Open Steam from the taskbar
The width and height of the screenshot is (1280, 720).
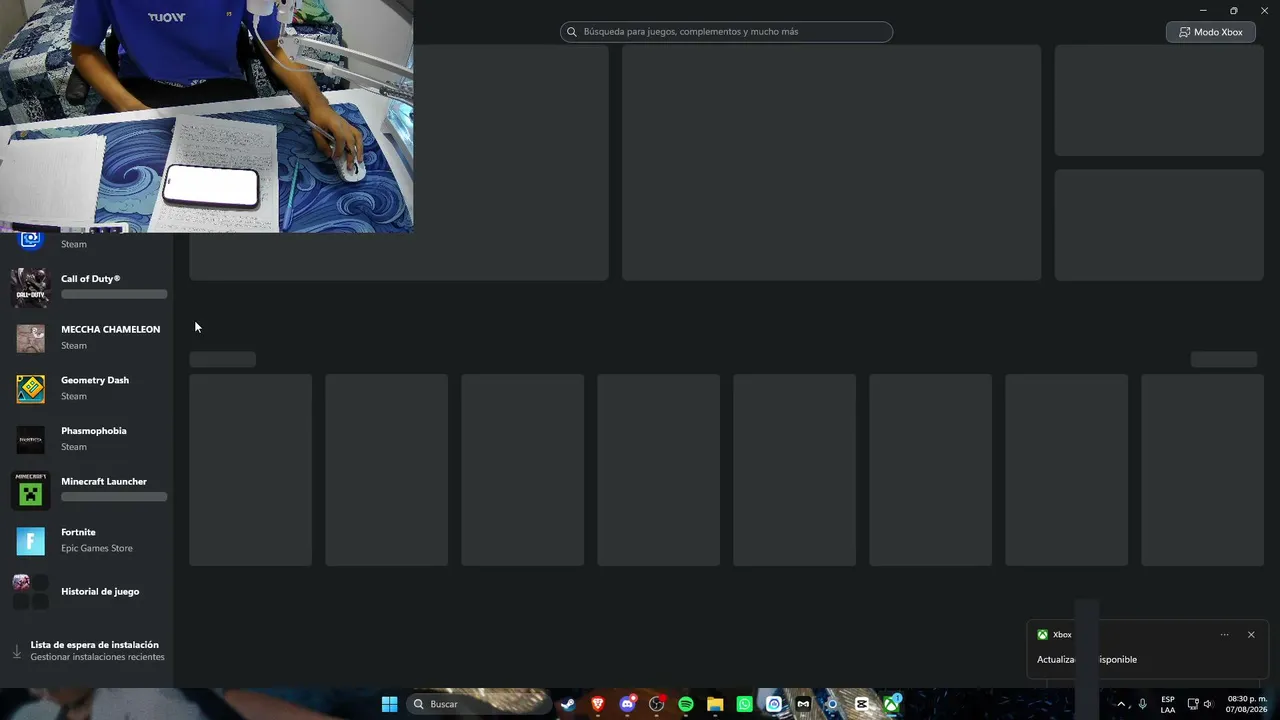pyautogui.click(x=568, y=704)
